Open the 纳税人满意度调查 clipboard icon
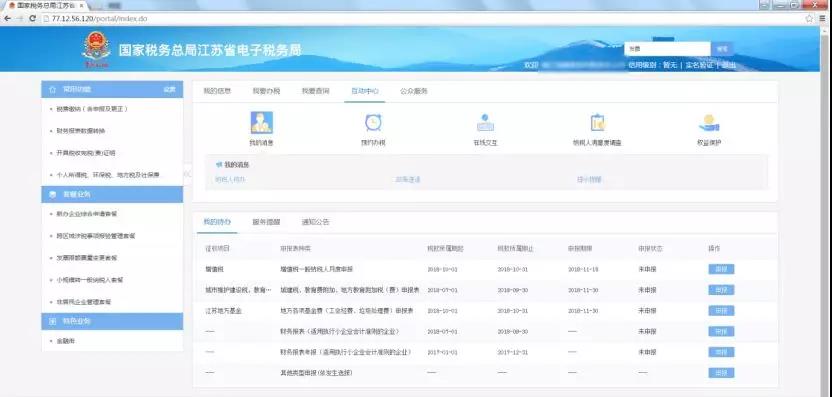 click(597, 123)
